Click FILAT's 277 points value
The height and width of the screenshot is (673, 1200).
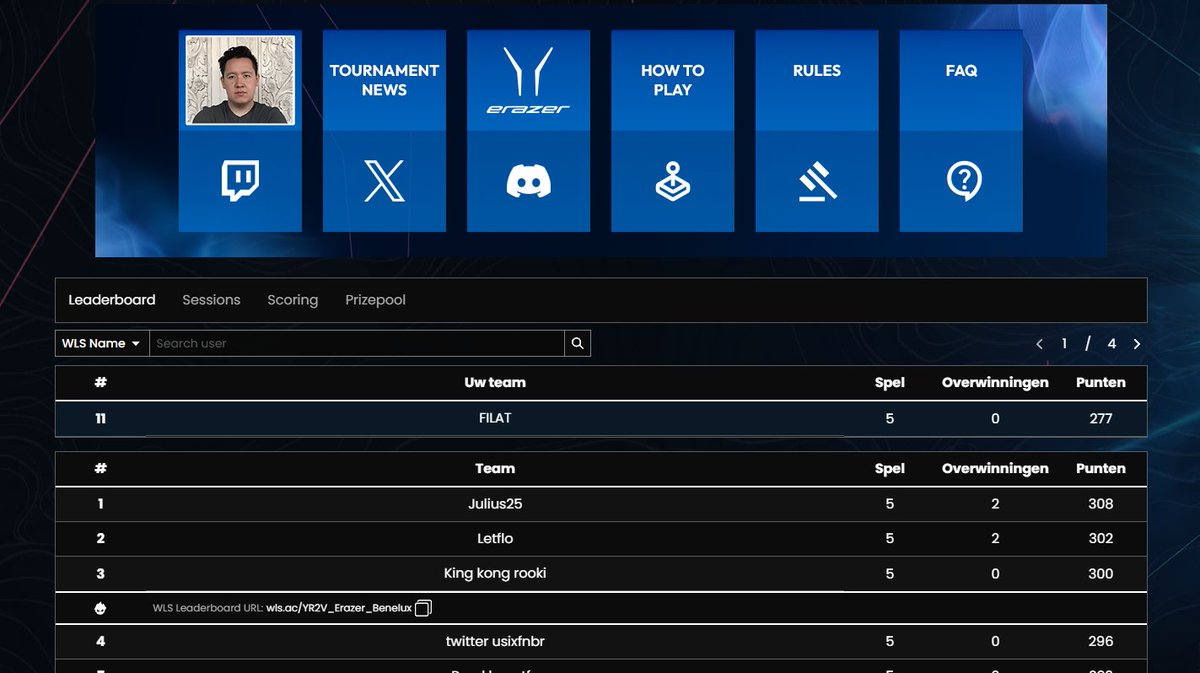click(x=1100, y=419)
